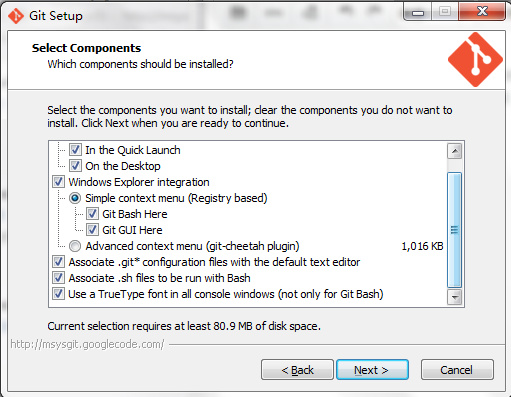Screen dimensions: 511x397
Task: Go to the Next setup page
Action: coord(372,370)
